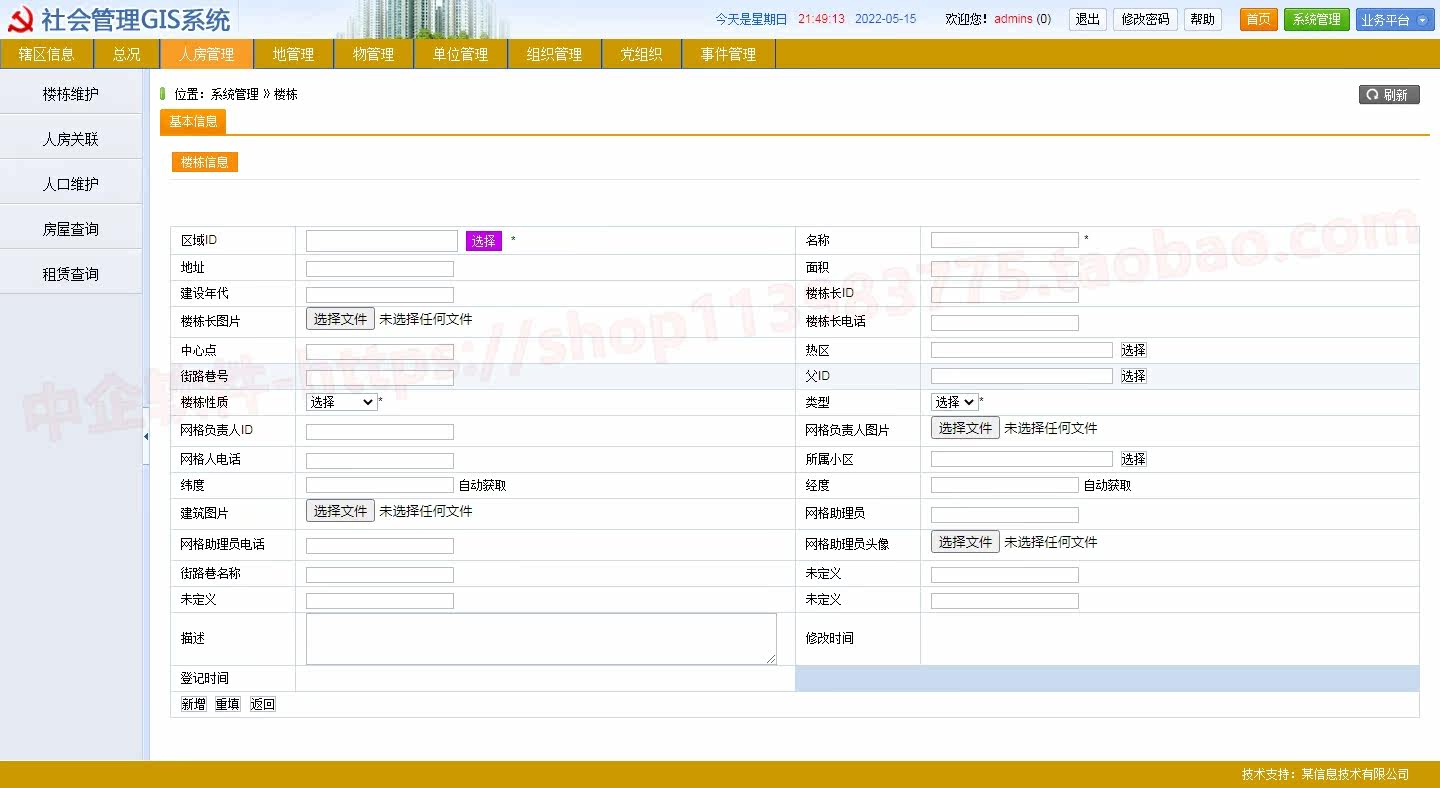
Task: Click 自动获取 next to 纬度
Action: click(x=482, y=485)
